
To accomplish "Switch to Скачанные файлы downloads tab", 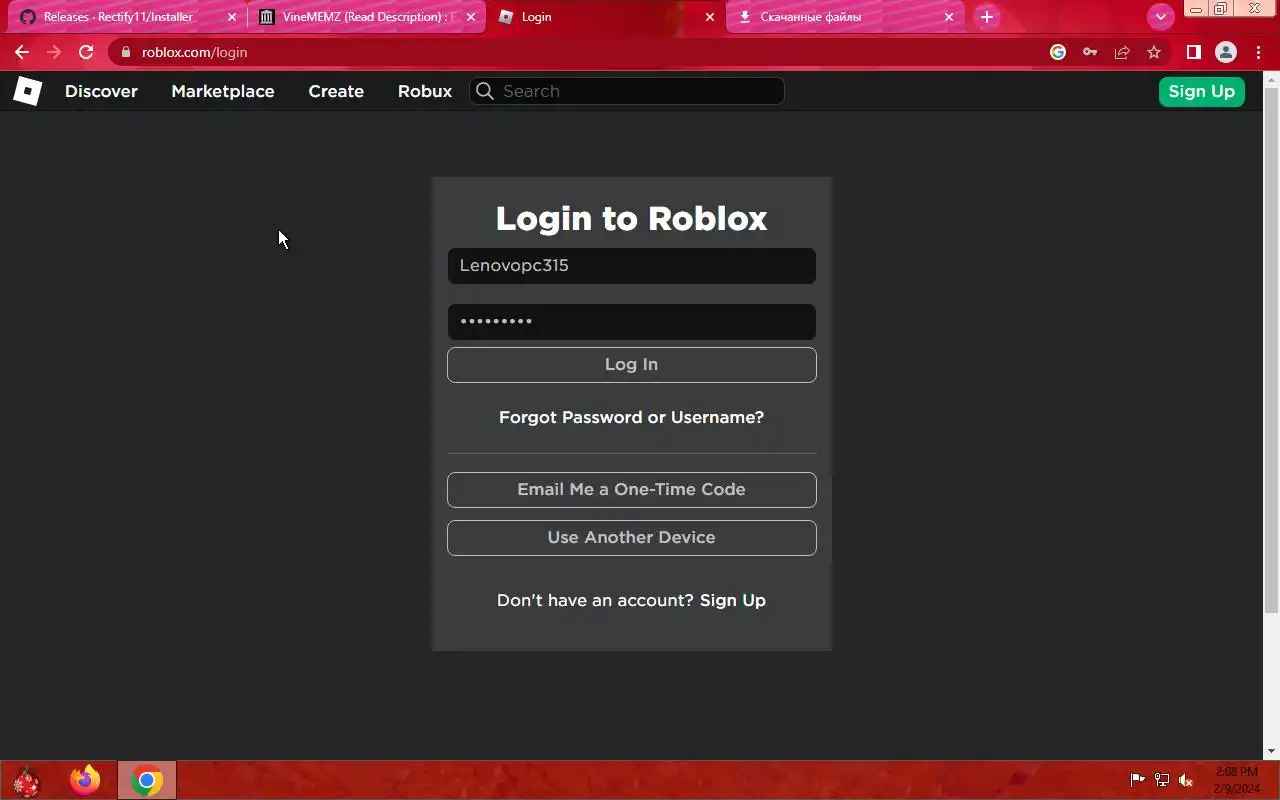I will pos(845,17).
